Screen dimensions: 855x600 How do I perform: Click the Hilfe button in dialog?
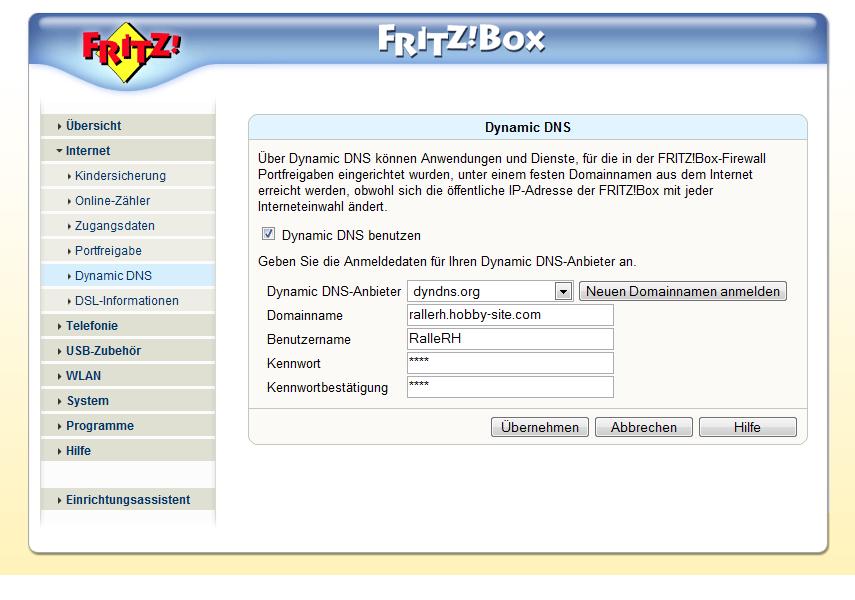pyautogui.click(x=748, y=427)
